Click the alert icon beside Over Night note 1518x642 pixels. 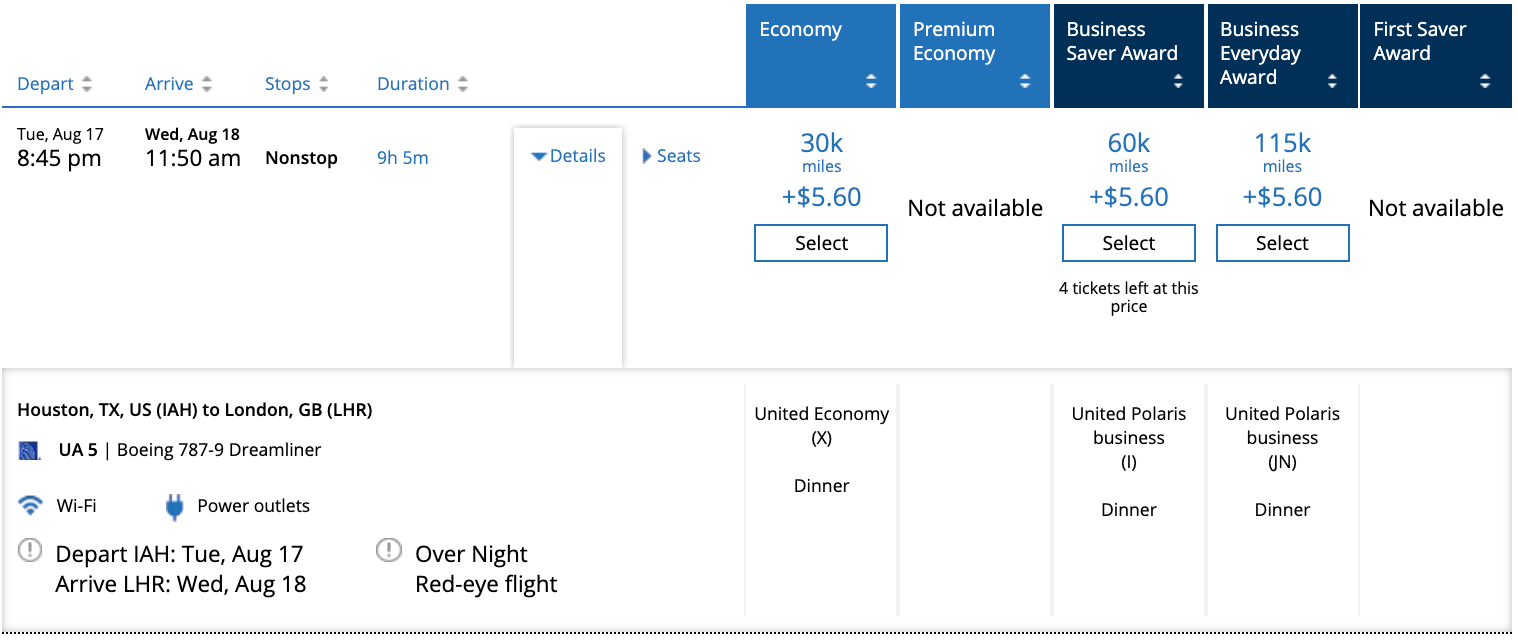388,550
